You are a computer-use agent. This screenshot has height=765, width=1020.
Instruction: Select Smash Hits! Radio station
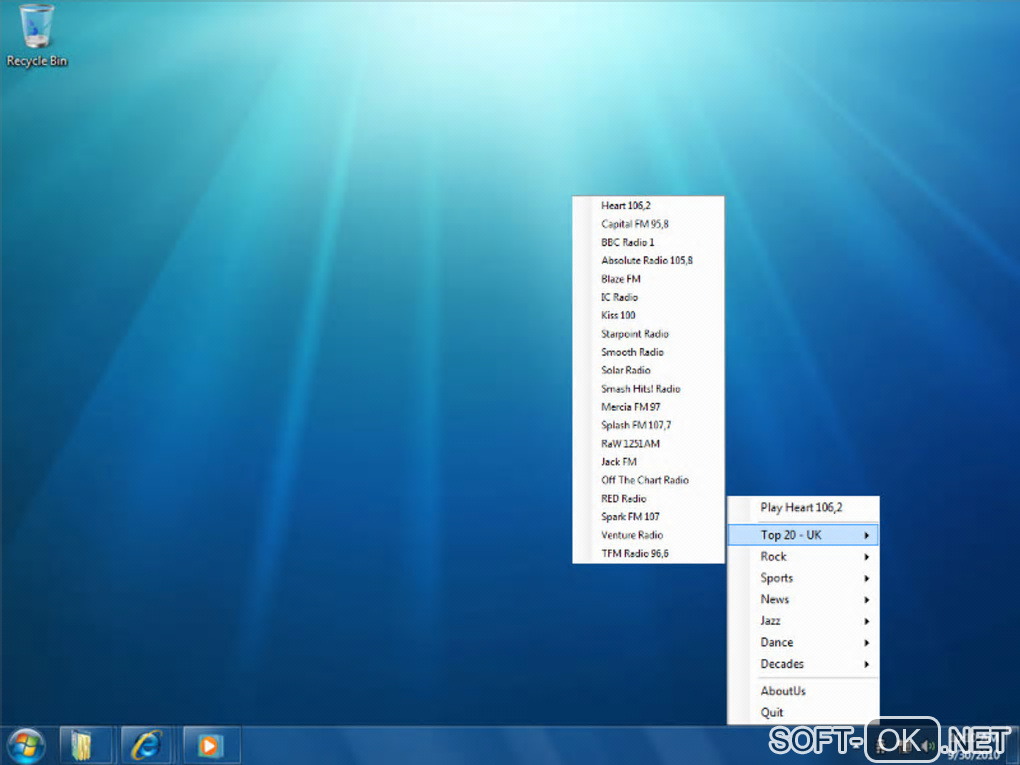pyautogui.click(x=648, y=389)
